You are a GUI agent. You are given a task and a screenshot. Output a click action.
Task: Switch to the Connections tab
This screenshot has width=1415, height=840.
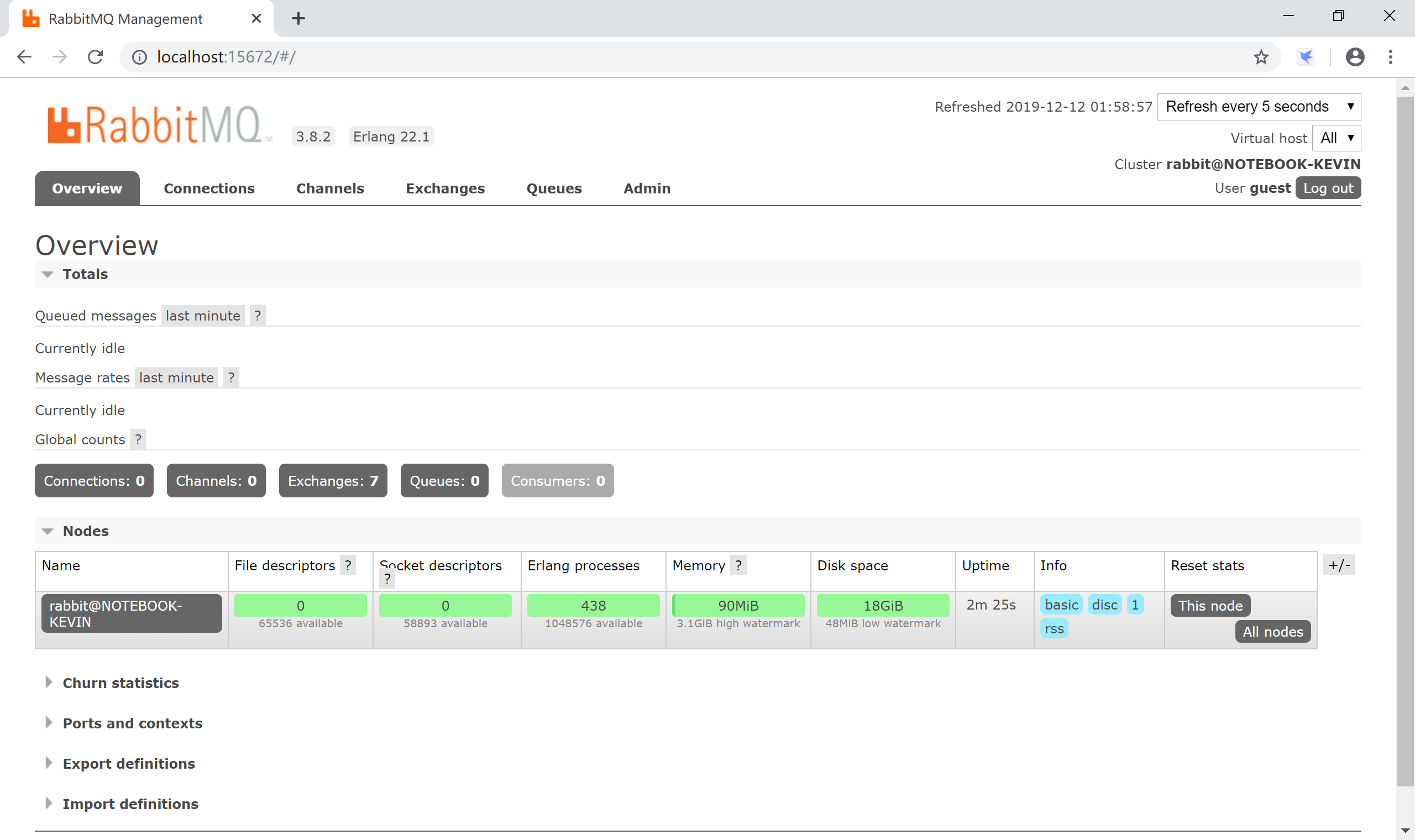tap(209, 188)
